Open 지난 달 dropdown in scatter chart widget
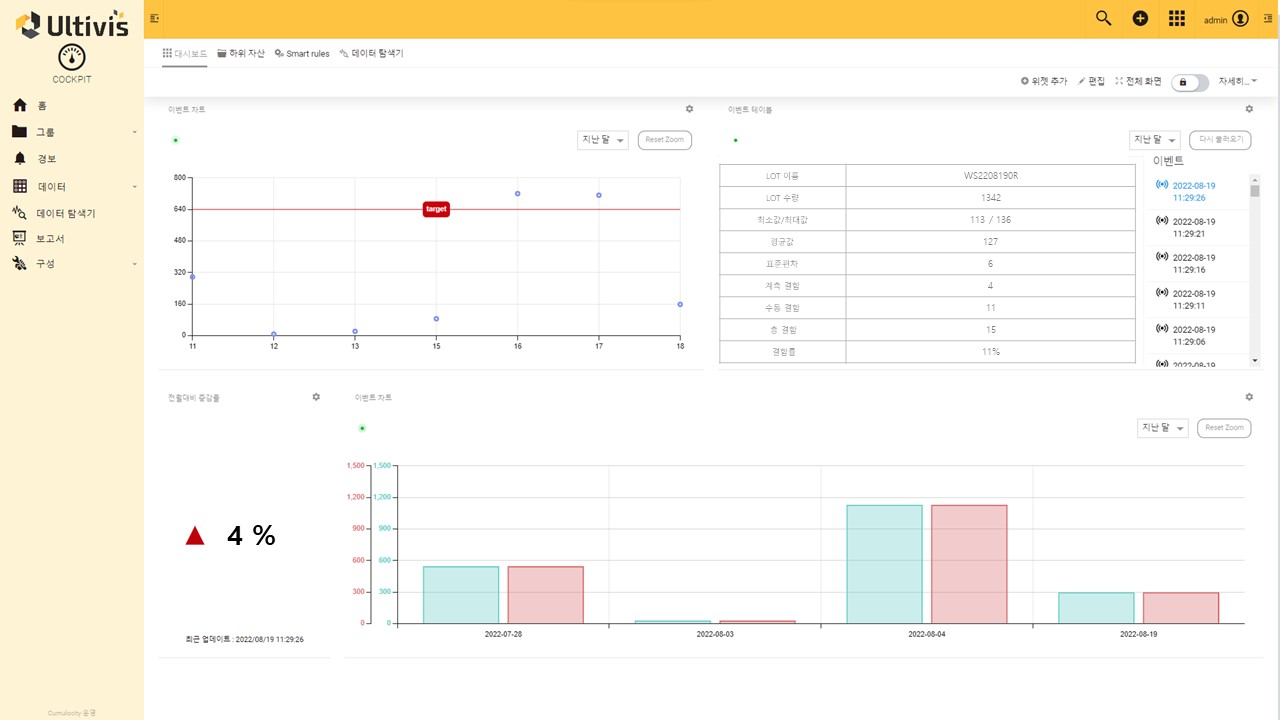The width and height of the screenshot is (1280, 720). coord(603,140)
